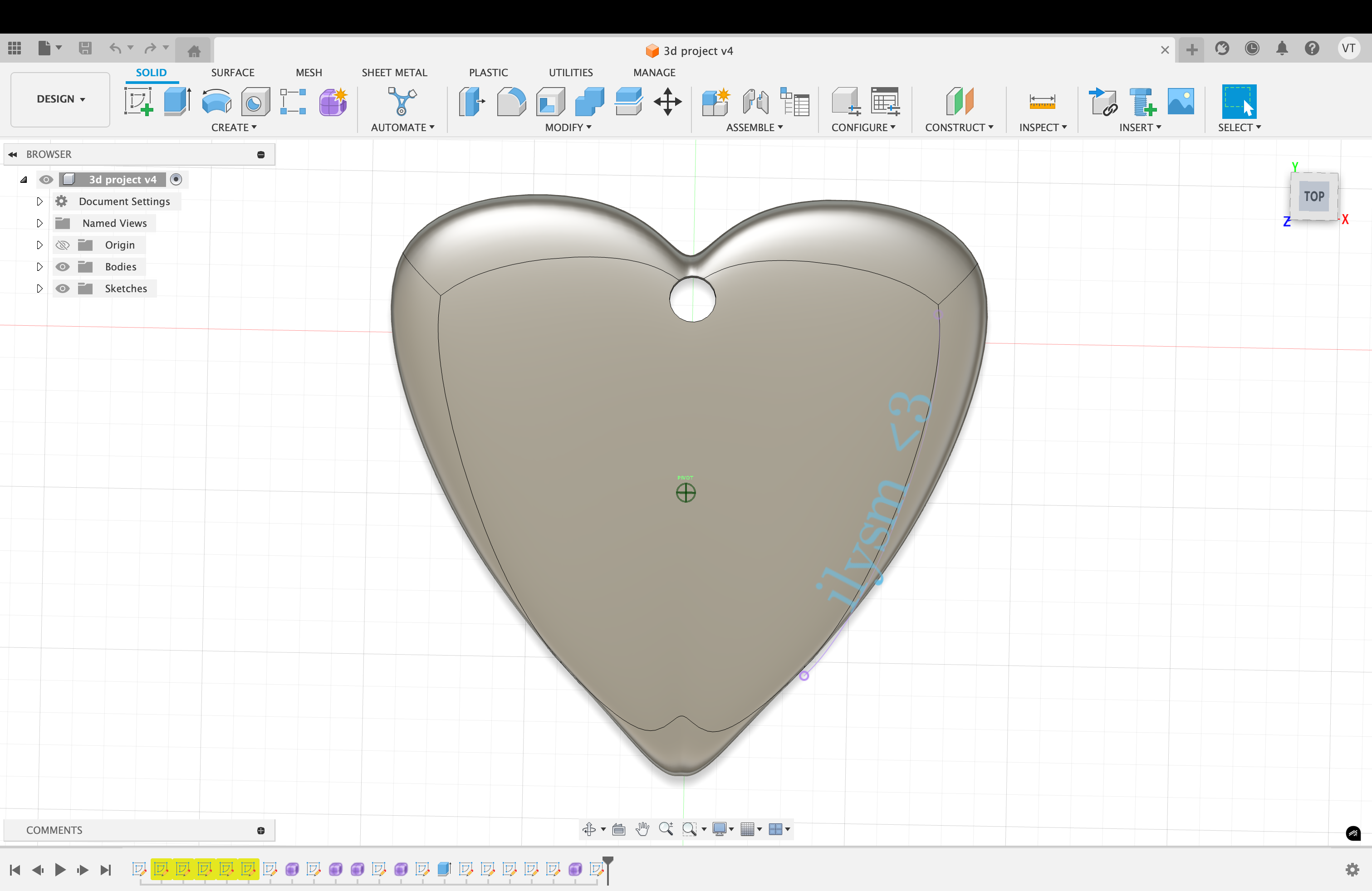The image size is (1372, 891).
Task: Open the Hole tool
Action: [x=255, y=102]
